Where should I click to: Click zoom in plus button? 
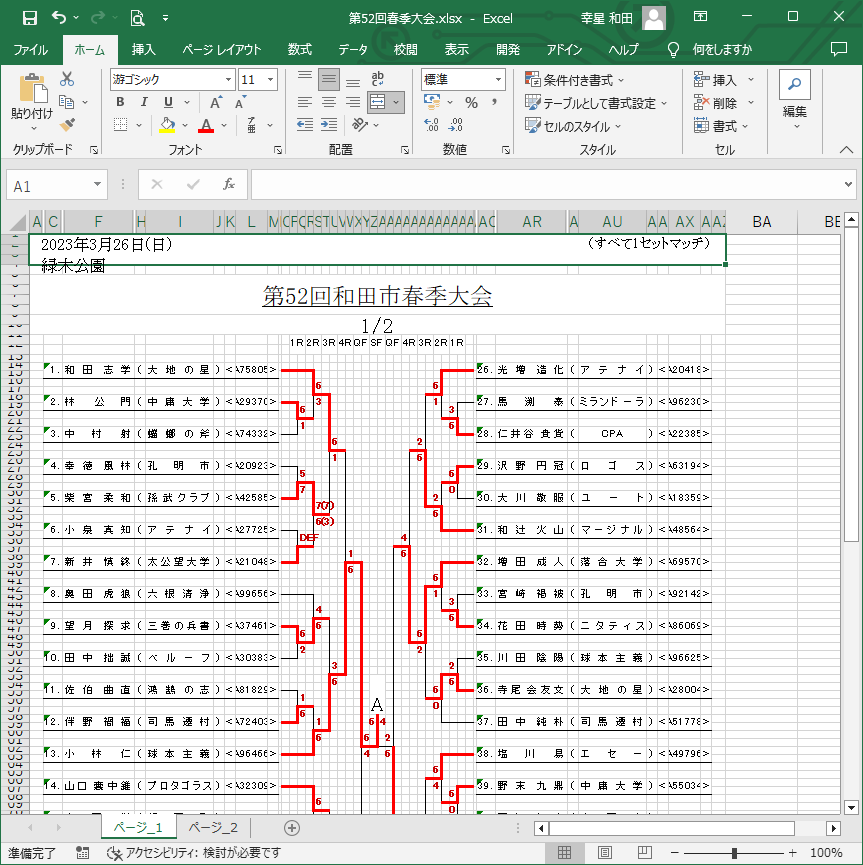pyautogui.click(x=792, y=853)
